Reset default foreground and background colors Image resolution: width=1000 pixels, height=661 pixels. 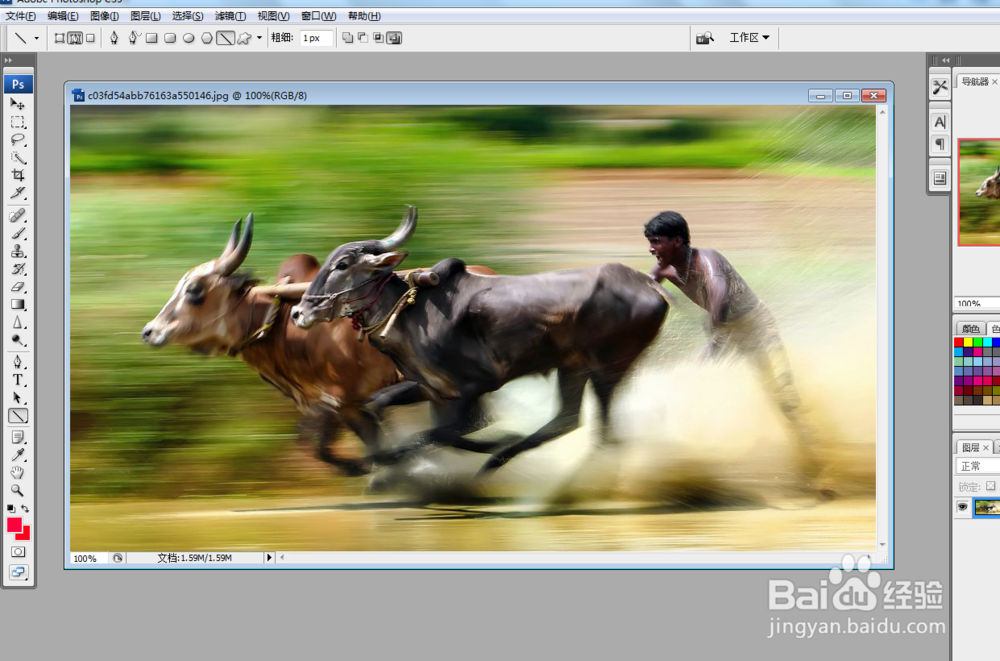[x=11, y=509]
